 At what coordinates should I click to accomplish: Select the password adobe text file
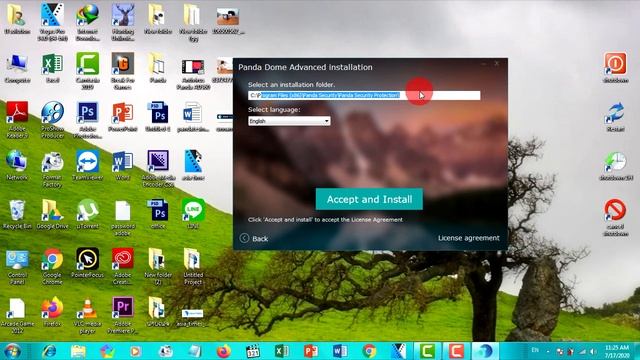(x=123, y=218)
